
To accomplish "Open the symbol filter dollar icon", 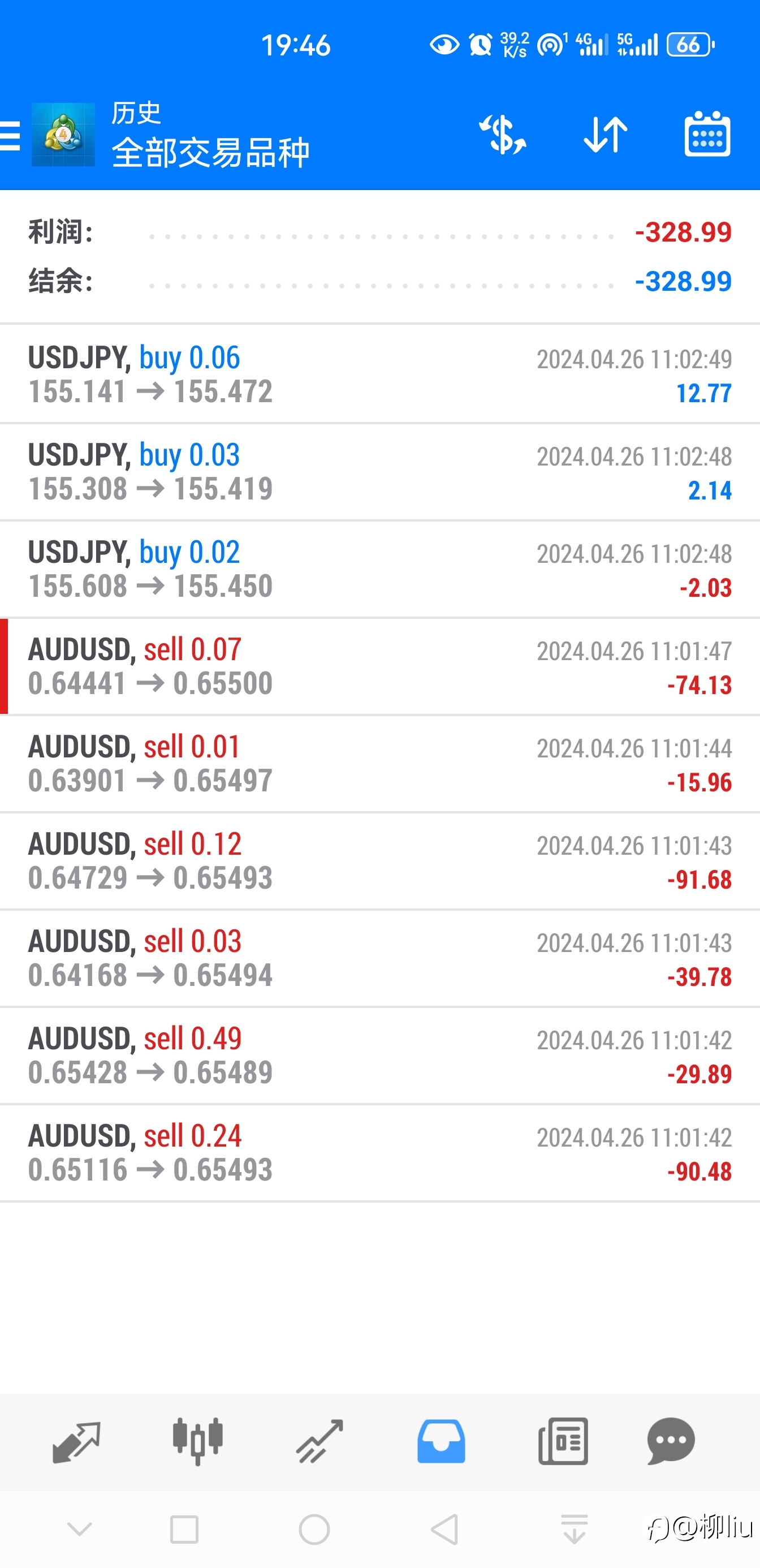I will tap(503, 135).
